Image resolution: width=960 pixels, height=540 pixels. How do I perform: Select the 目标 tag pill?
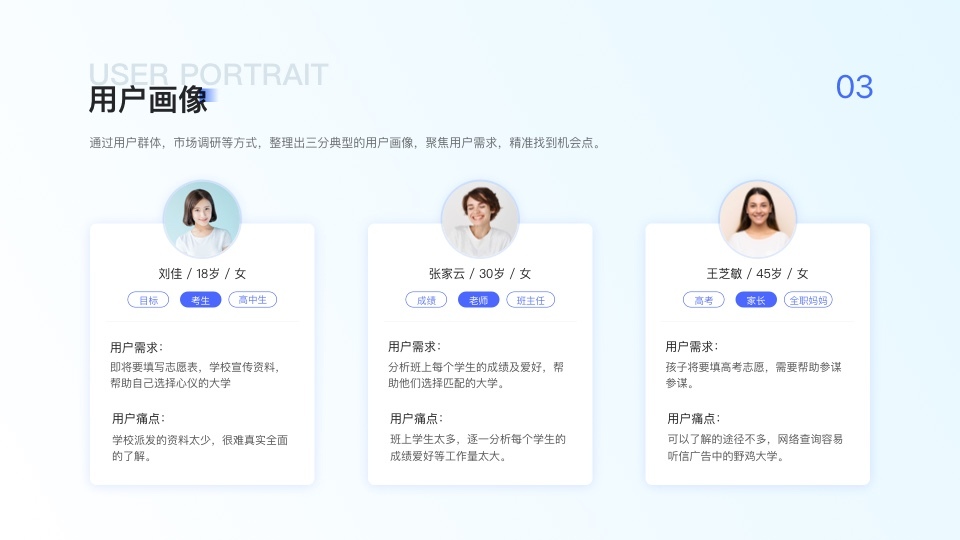pyautogui.click(x=148, y=300)
